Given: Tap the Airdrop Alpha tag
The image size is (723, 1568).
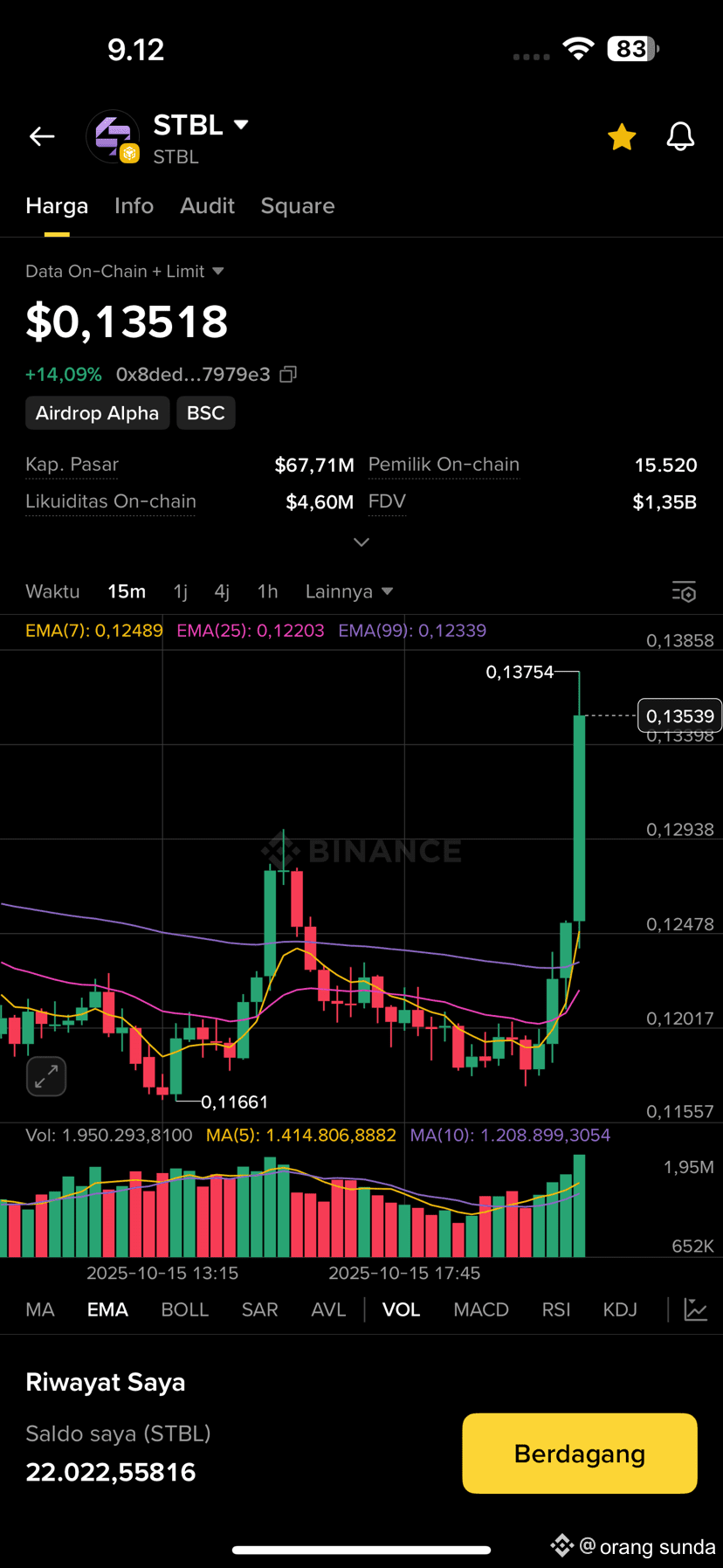Looking at the screenshot, I should [x=97, y=413].
